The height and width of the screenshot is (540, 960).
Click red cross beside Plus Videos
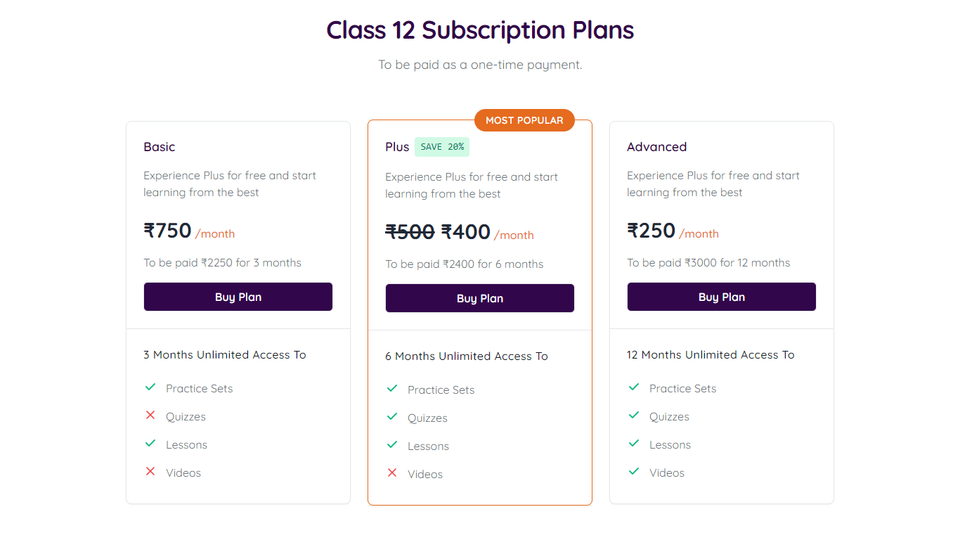[x=392, y=473]
